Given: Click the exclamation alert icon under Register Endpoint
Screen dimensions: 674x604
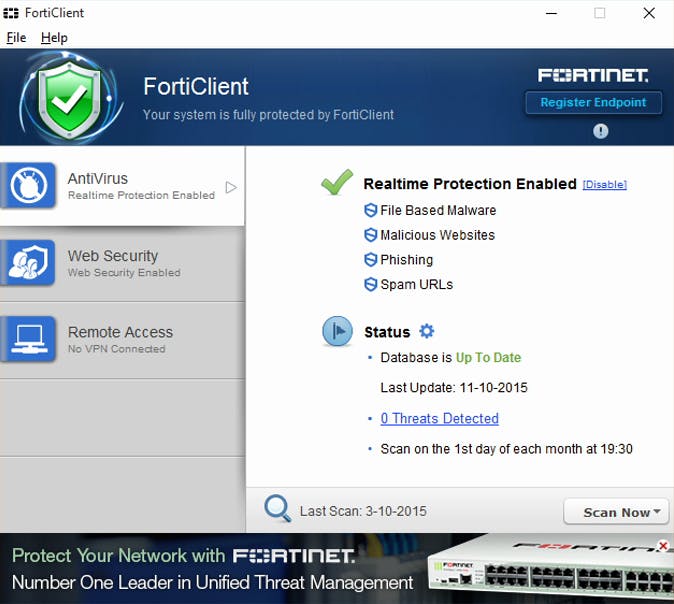Looking at the screenshot, I should [x=600, y=131].
